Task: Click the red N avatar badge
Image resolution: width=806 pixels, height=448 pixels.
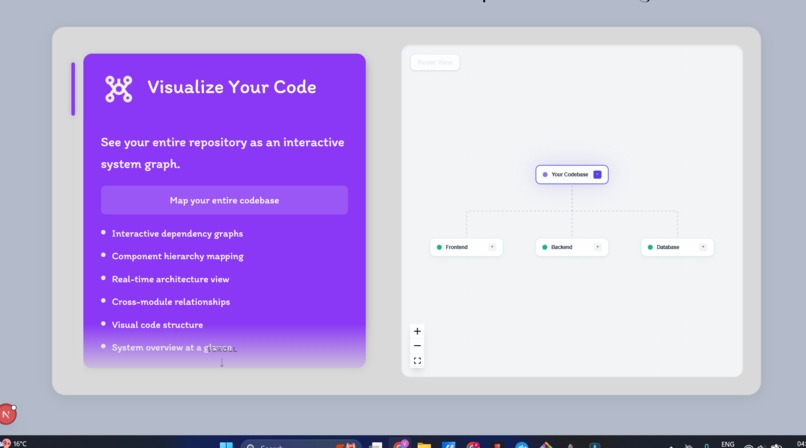Action: tap(7, 414)
